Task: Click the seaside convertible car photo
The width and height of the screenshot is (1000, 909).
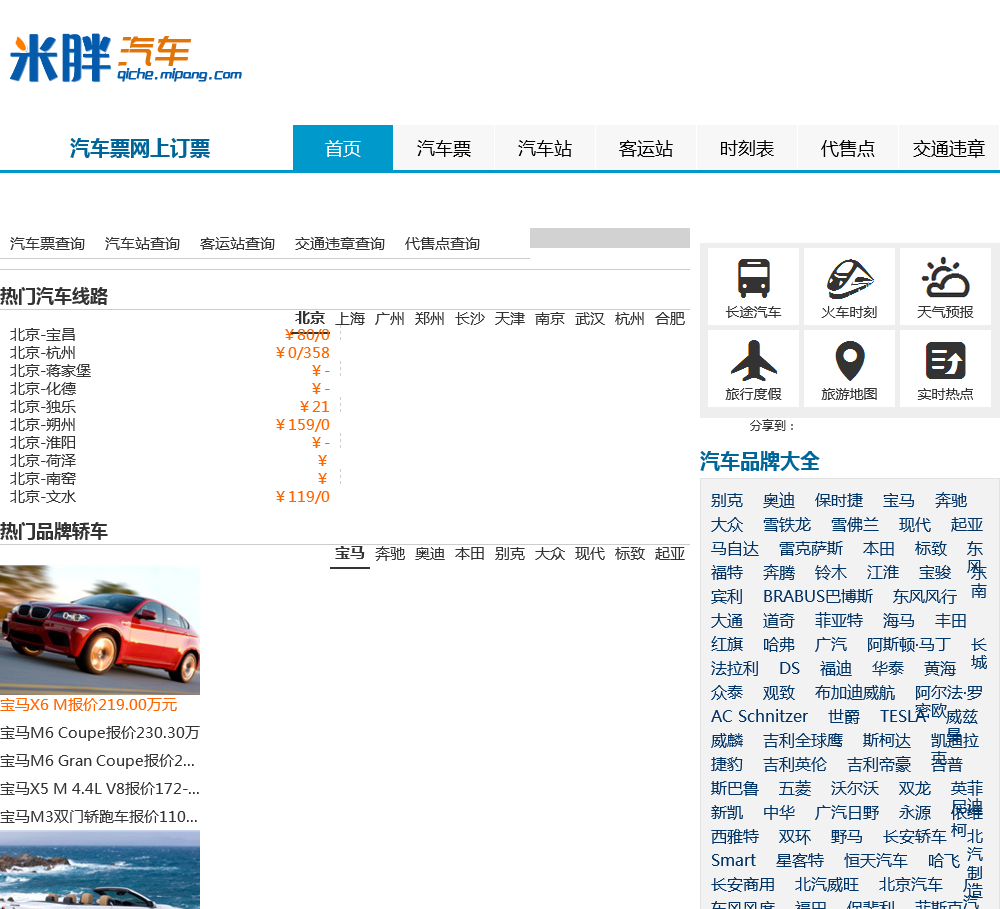Action: pyautogui.click(x=100, y=869)
